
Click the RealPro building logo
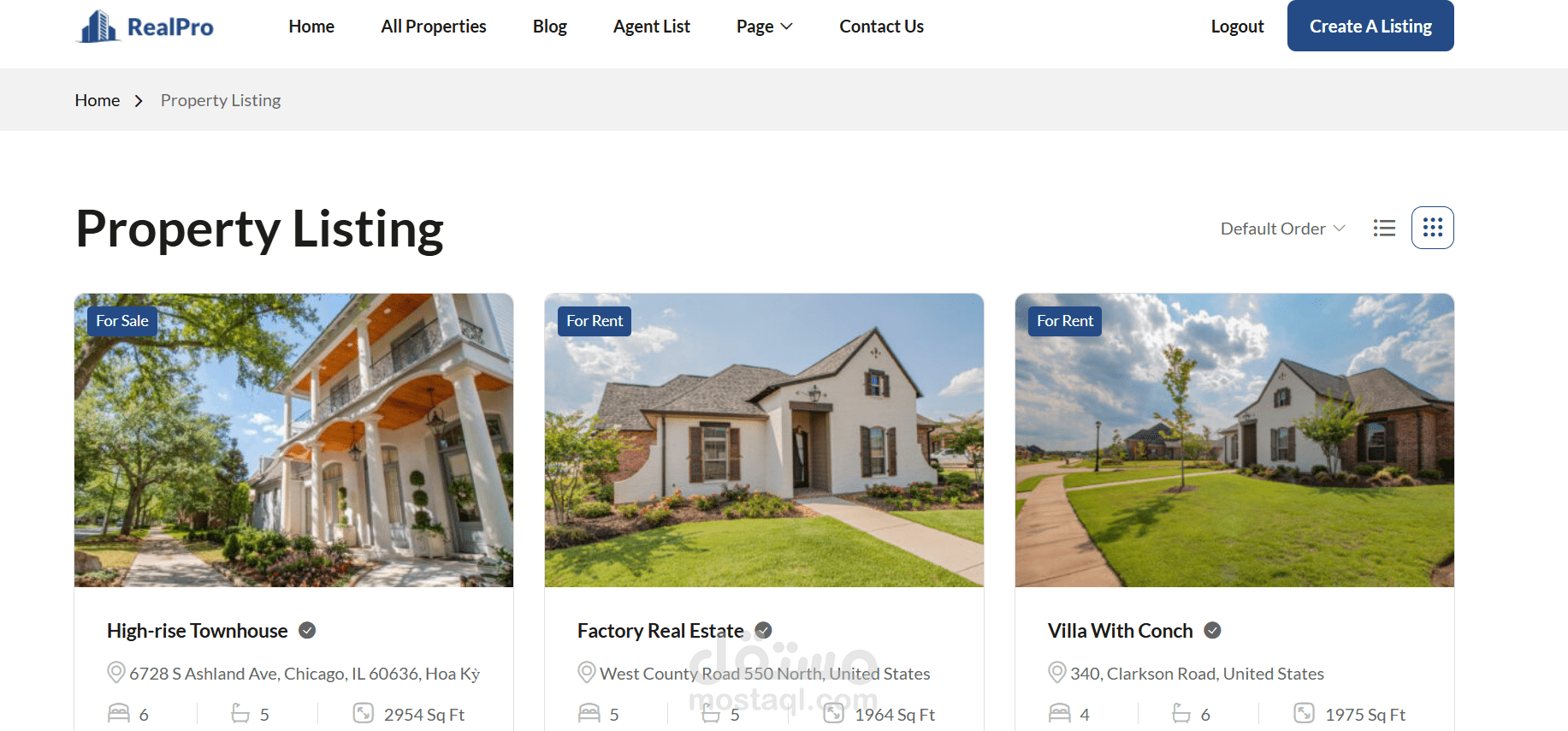pos(98,27)
